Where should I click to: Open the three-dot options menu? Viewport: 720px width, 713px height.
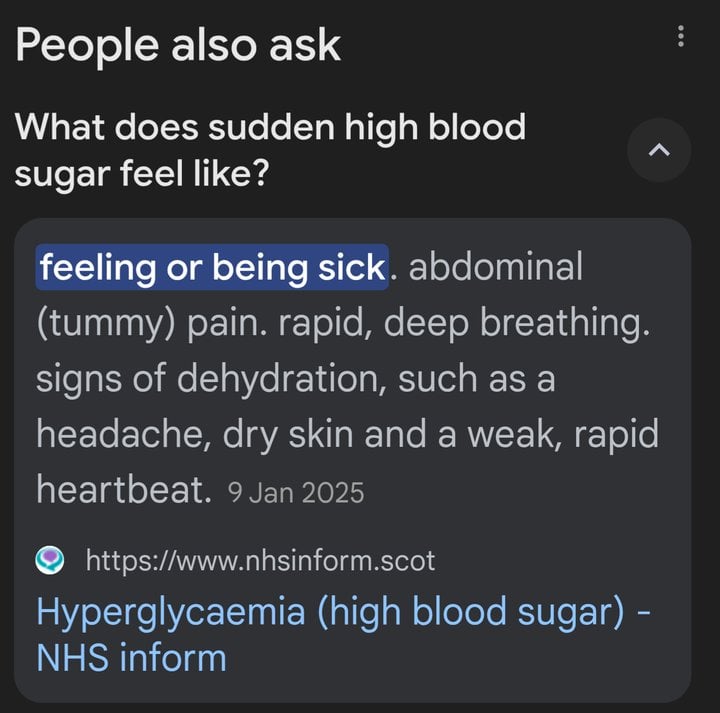(681, 36)
